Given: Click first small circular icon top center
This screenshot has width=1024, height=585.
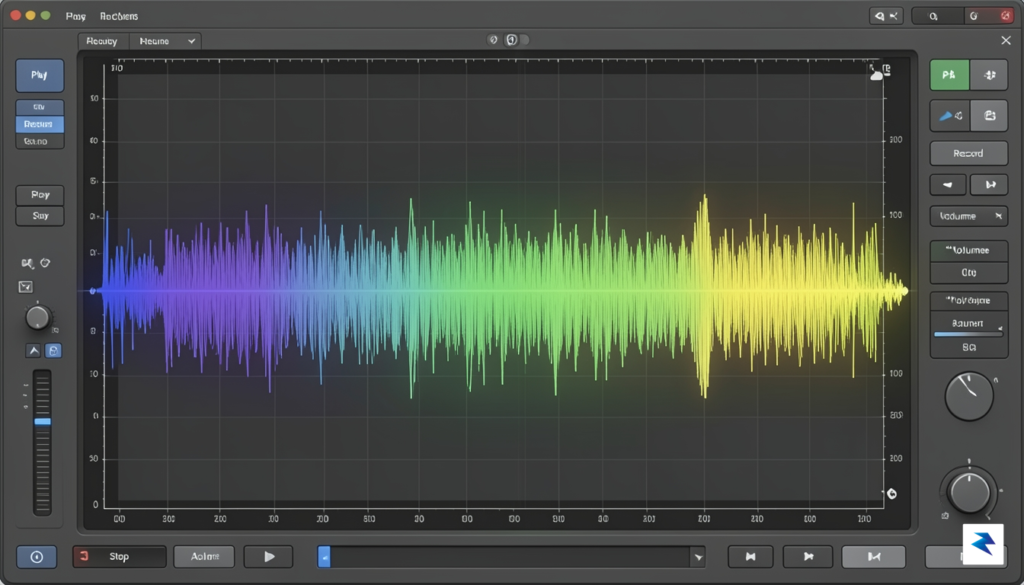Looking at the screenshot, I should (493, 40).
